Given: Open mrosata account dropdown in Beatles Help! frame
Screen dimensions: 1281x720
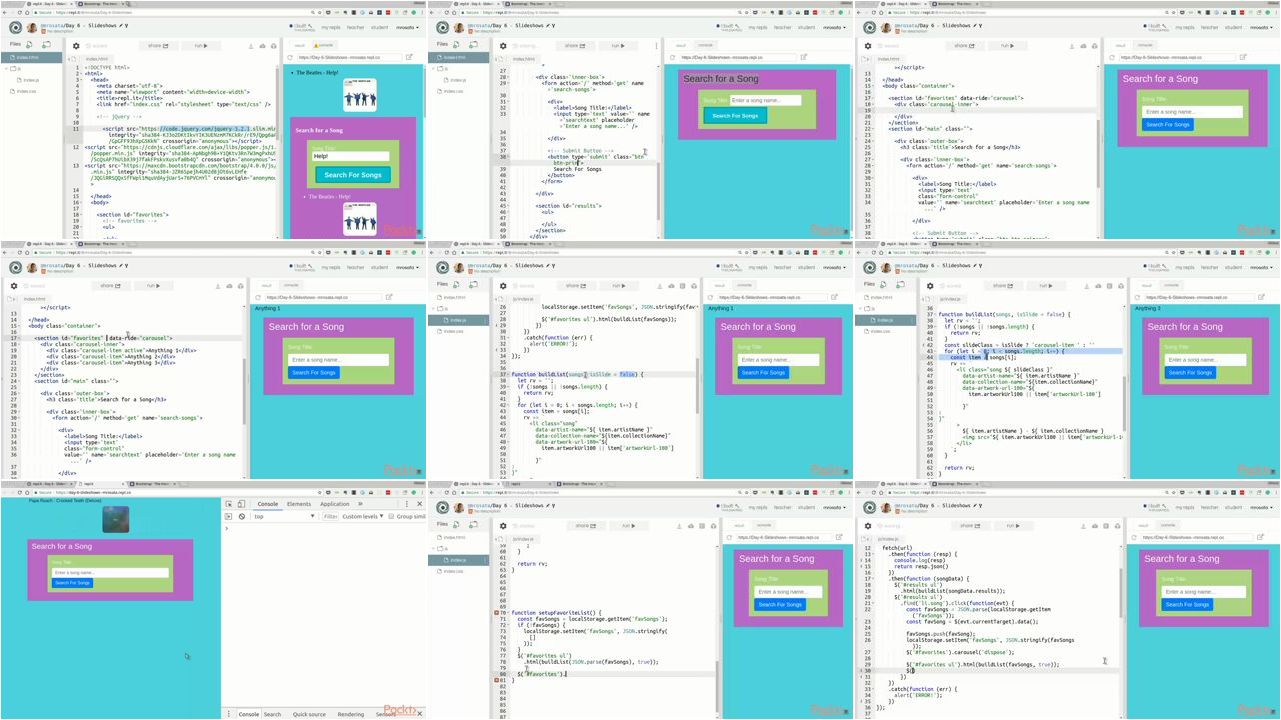Looking at the screenshot, I should (407, 28).
